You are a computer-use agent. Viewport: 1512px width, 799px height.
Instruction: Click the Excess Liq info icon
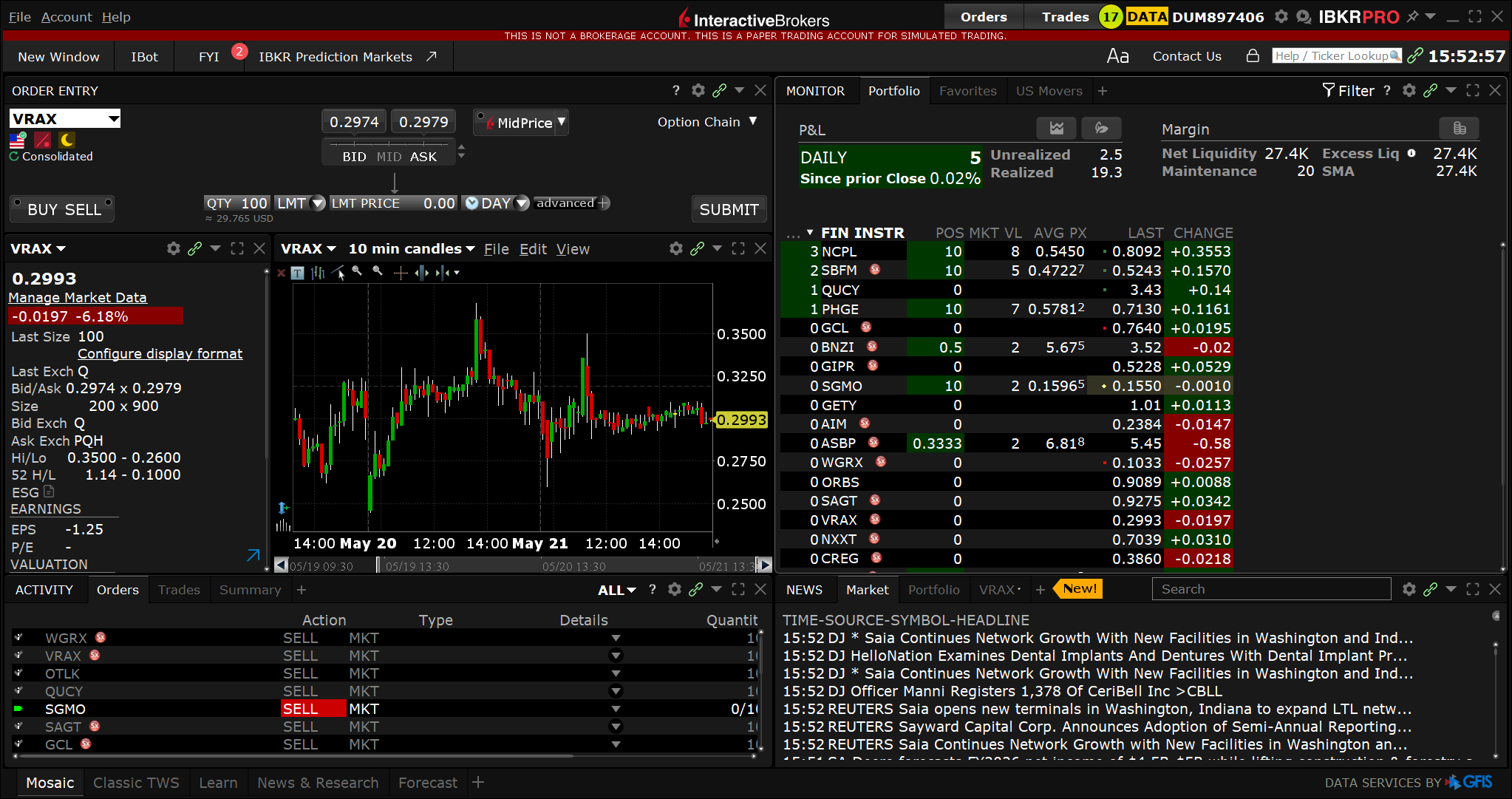coord(1411,153)
